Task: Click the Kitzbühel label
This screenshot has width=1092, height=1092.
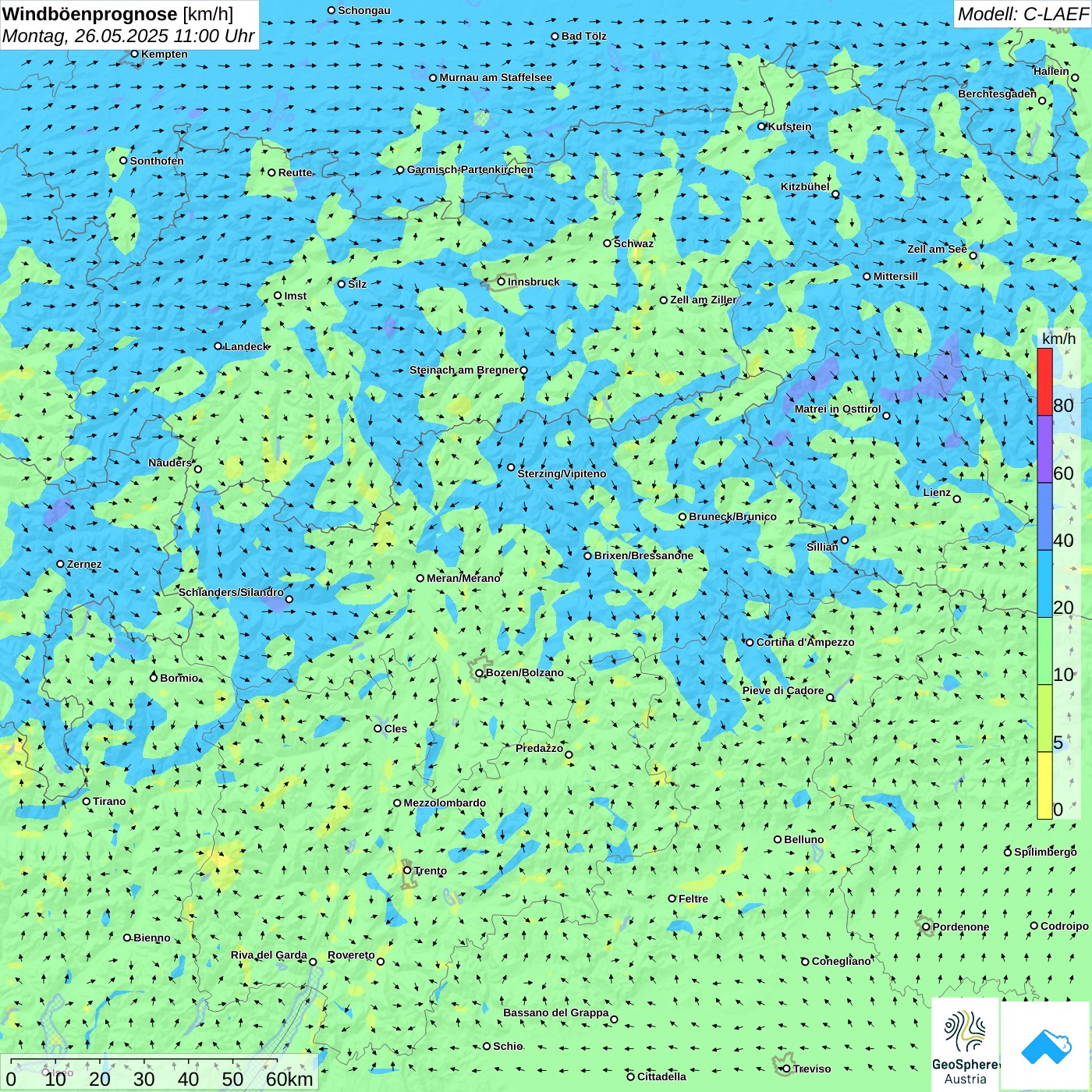Action: pyautogui.click(x=805, y=186)
